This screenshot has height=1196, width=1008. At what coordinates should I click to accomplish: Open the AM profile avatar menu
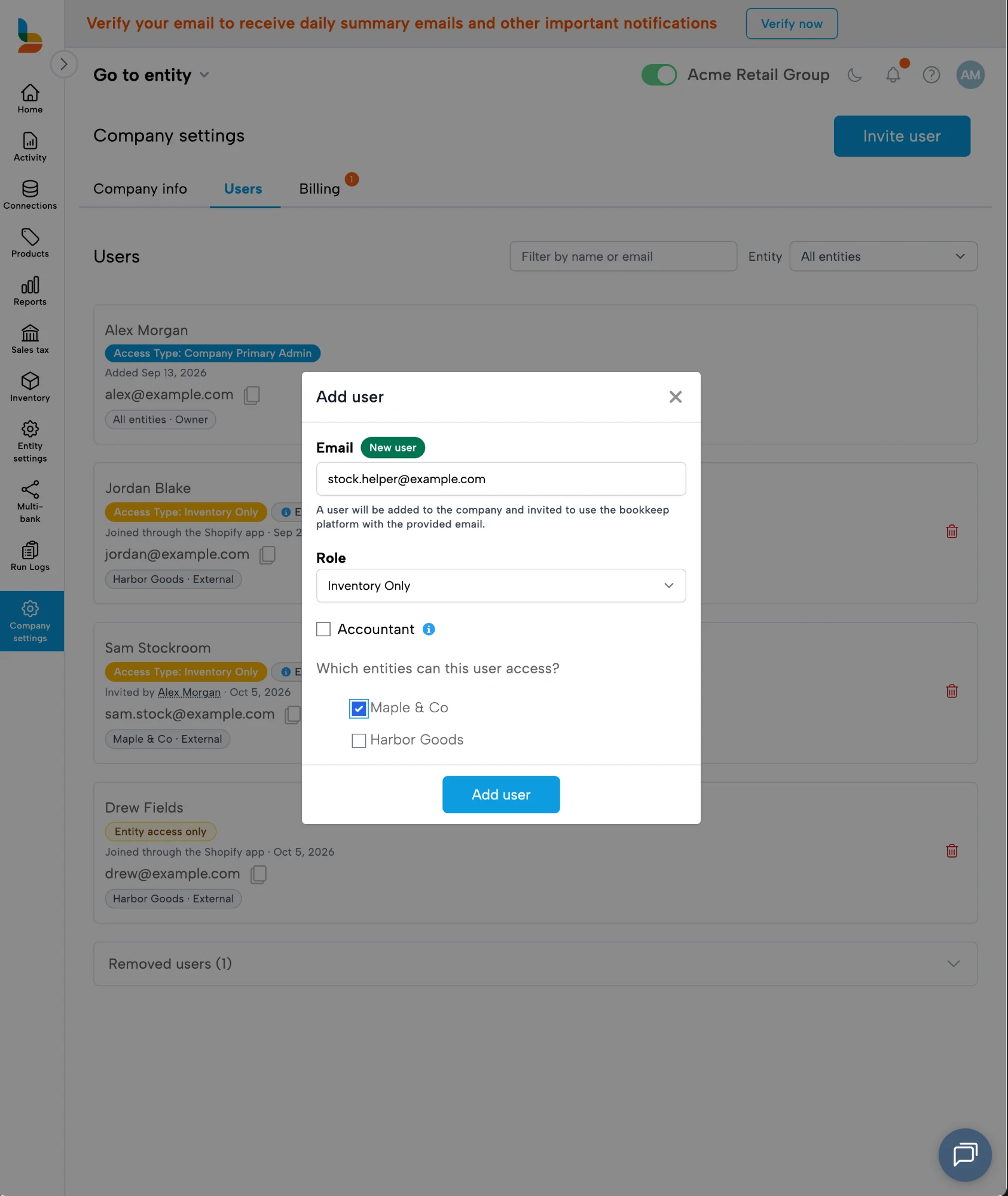(x=970, y=75)
